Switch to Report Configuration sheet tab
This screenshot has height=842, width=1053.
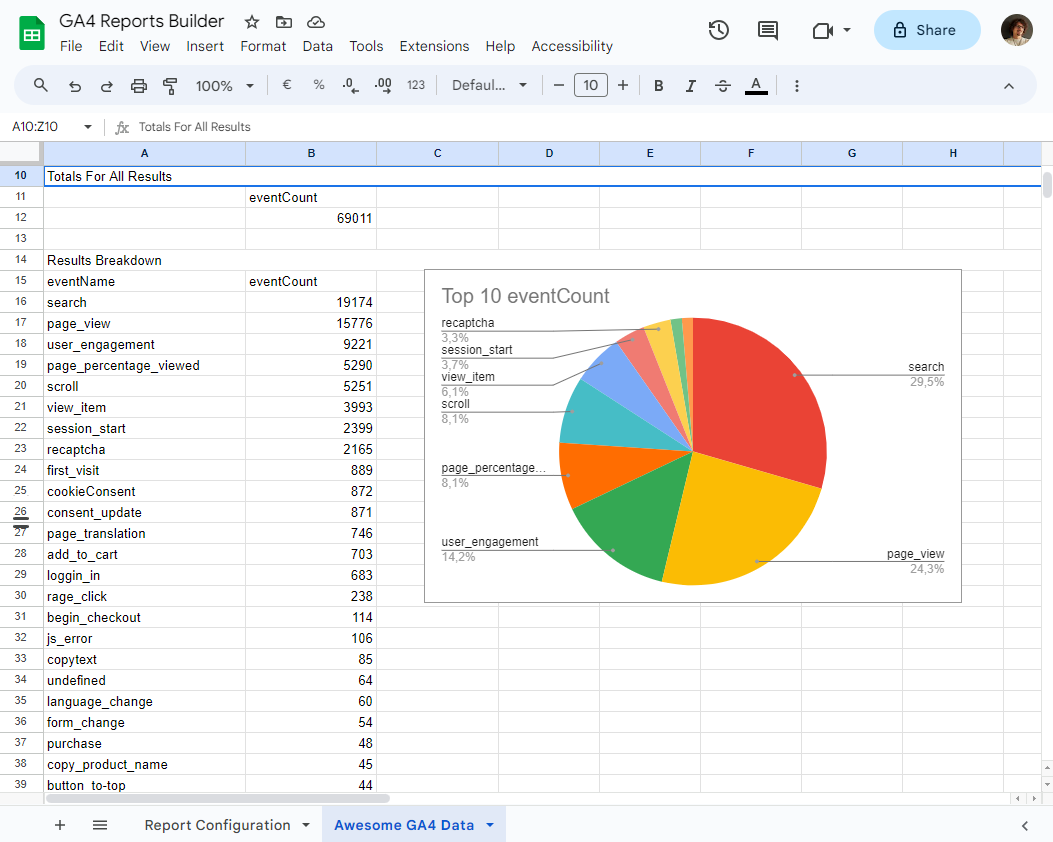tap(217, 825)
